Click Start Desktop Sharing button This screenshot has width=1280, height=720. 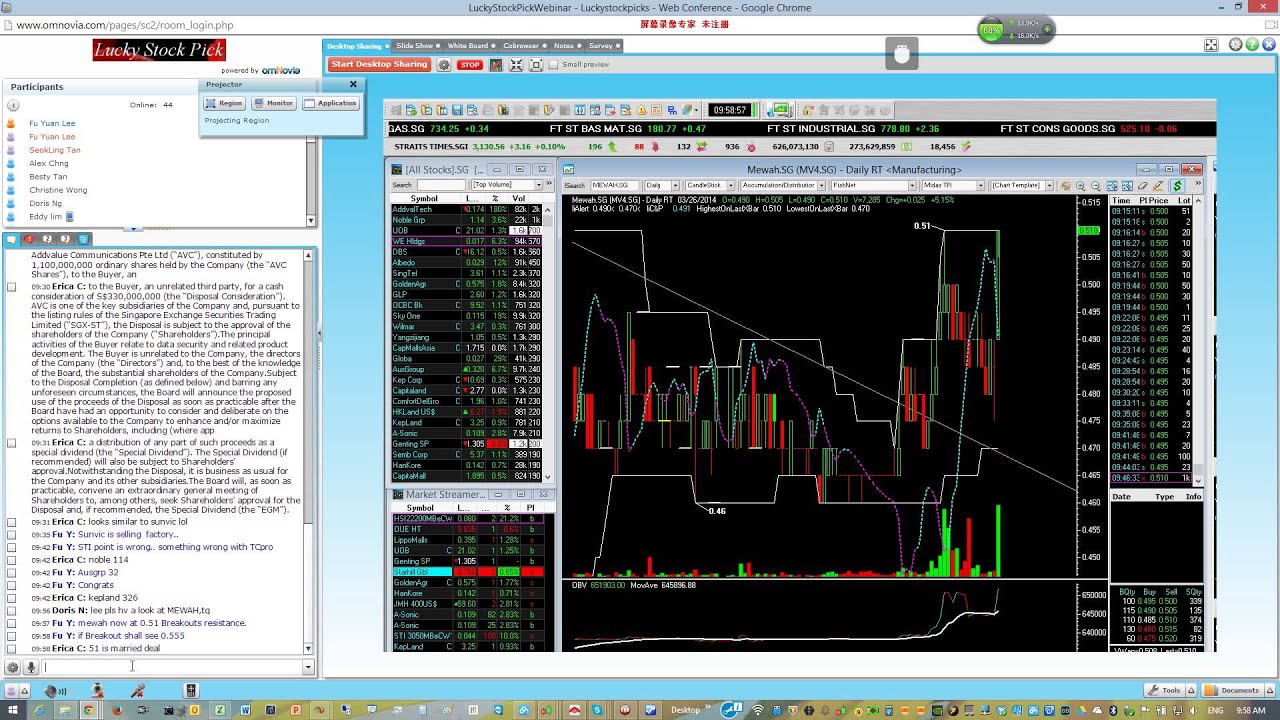pos(379,65)
